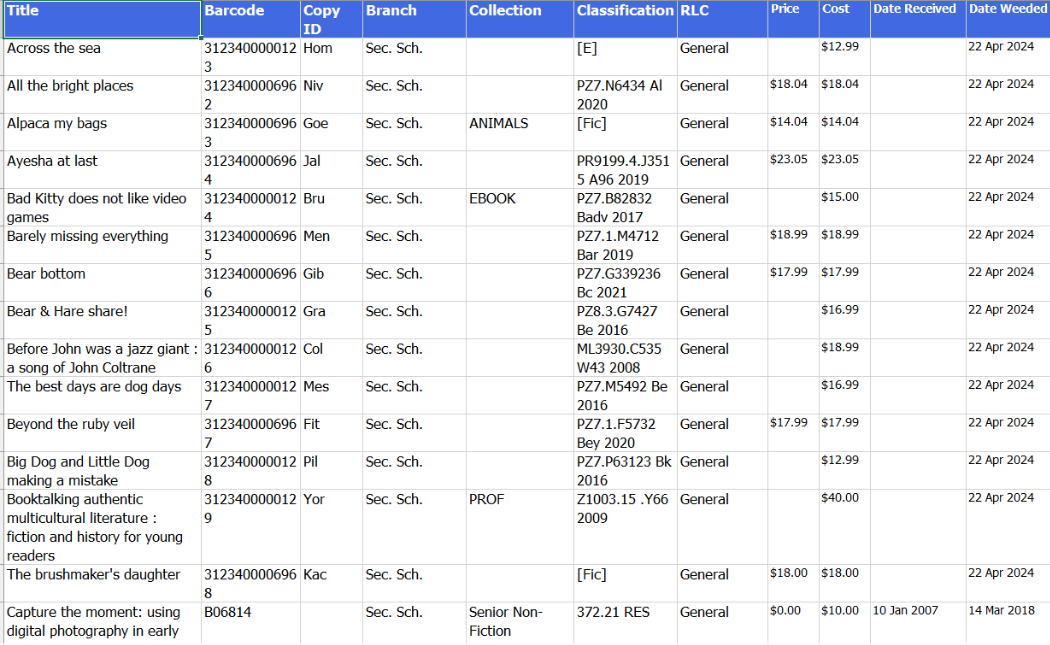Select the 'Capture the moment' title cell
Viewport: 1050px width, 645px height.
click(102, 623)
